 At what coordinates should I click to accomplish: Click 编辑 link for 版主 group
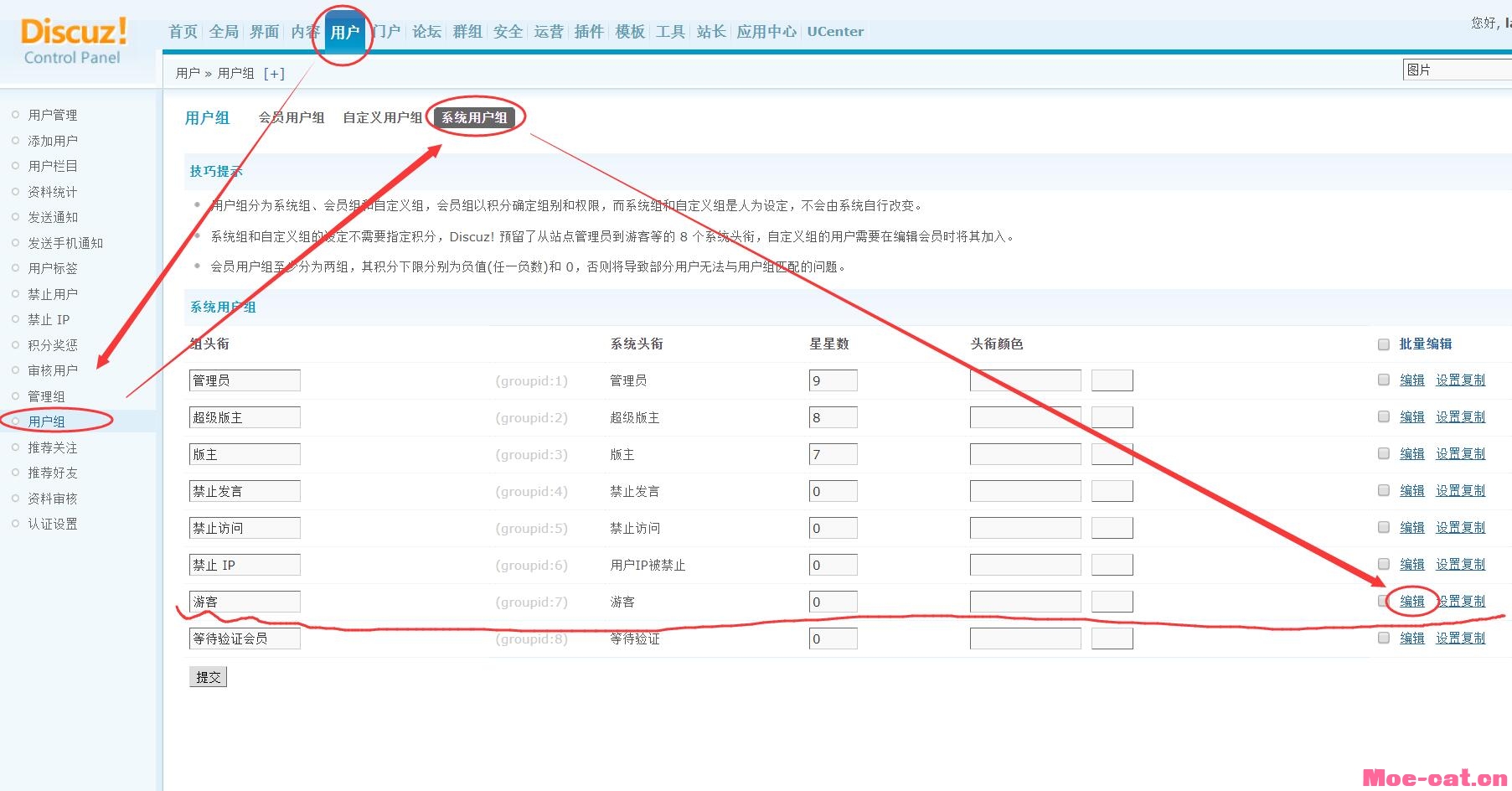[1412, 454]
